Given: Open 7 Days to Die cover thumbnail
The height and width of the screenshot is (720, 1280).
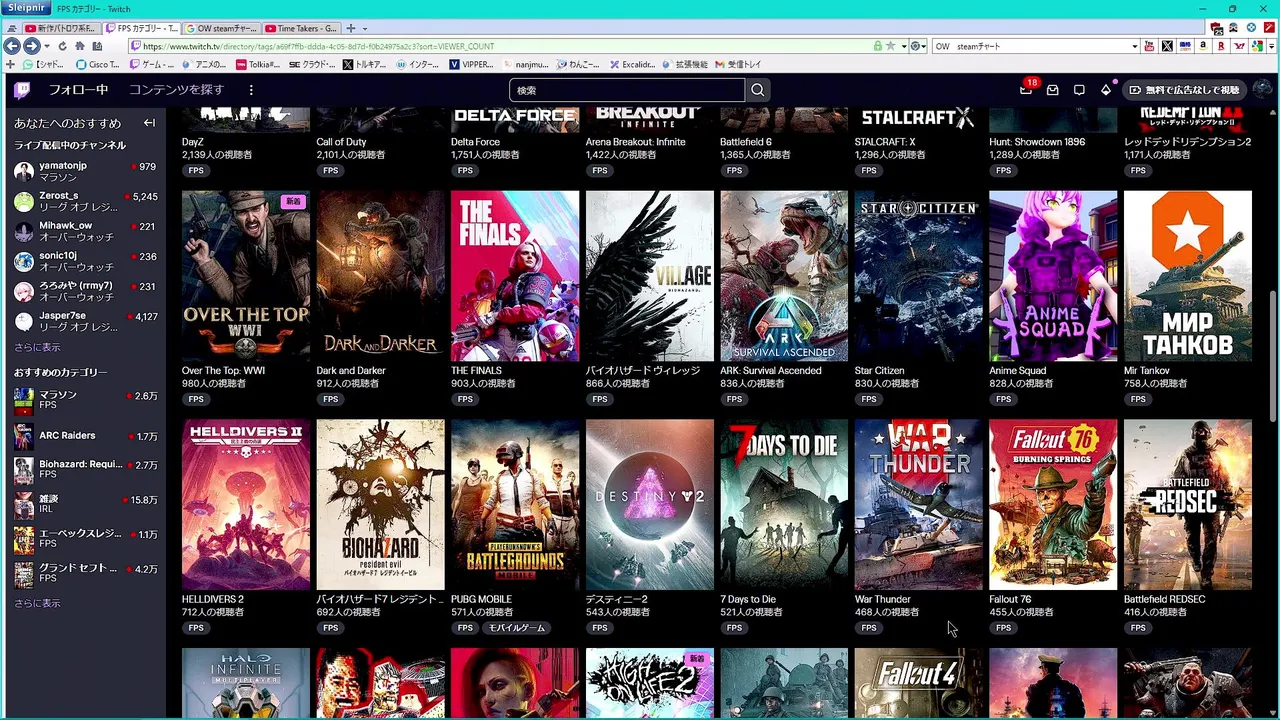Looking at the screenshot, I should (784, 505).
